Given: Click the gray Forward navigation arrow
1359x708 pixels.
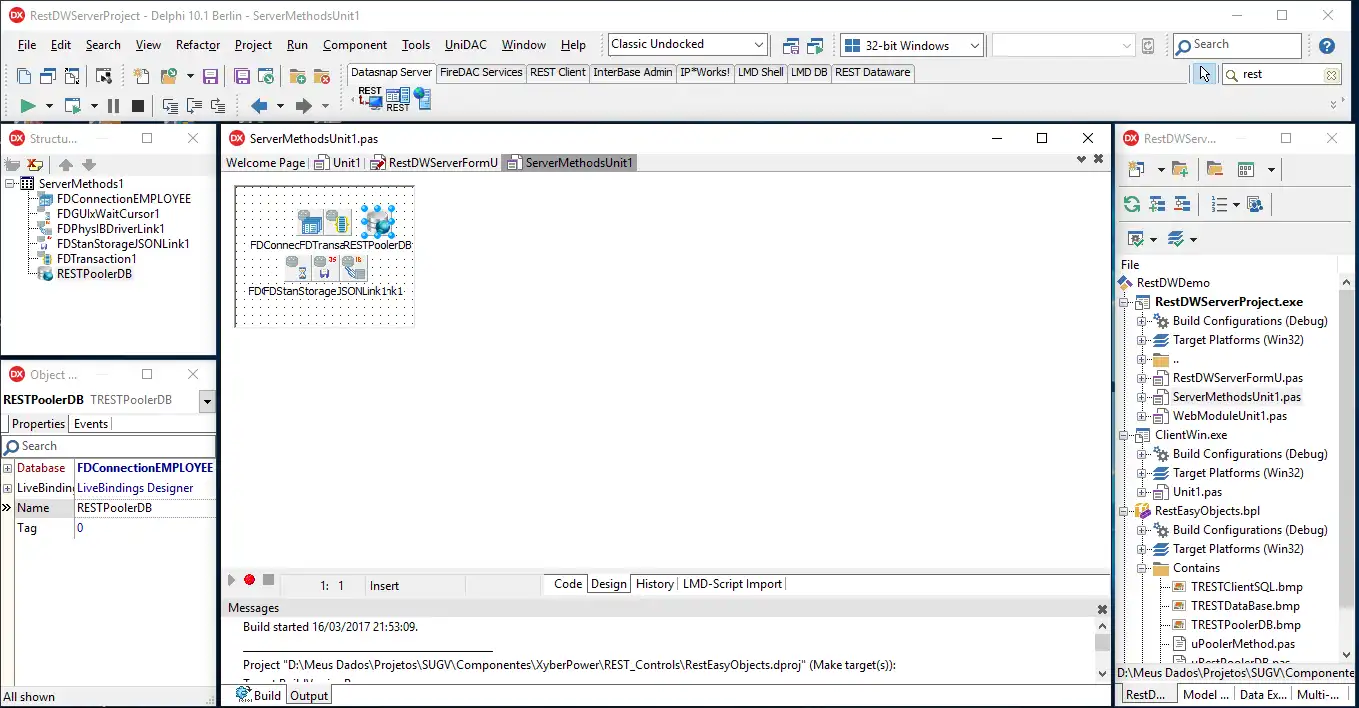Looking at the screenshot, I should 304,106.
